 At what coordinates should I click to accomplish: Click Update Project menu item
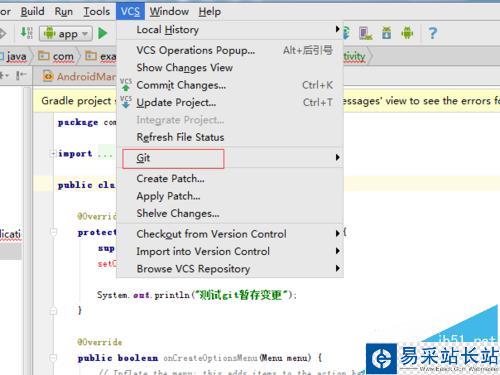(x=230, y=102)
